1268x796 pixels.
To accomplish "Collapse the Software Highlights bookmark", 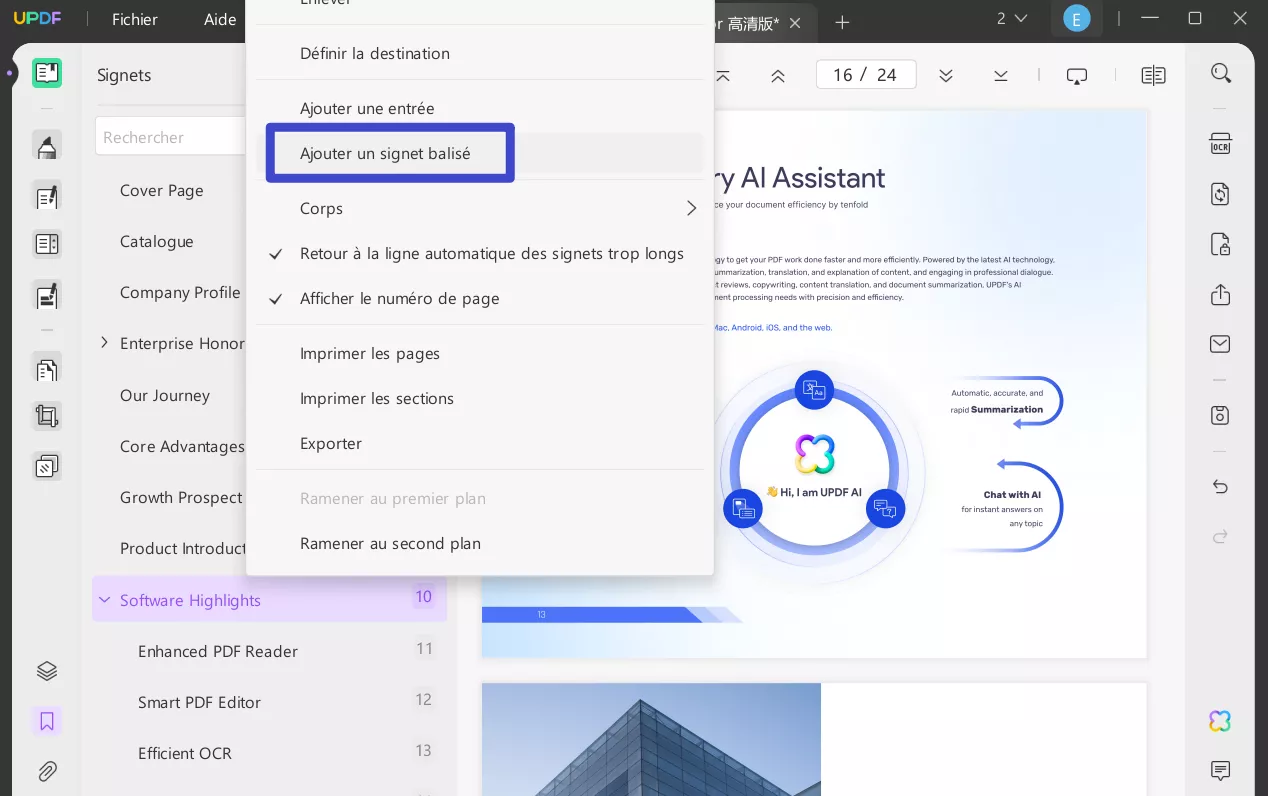I will point(104,600).
